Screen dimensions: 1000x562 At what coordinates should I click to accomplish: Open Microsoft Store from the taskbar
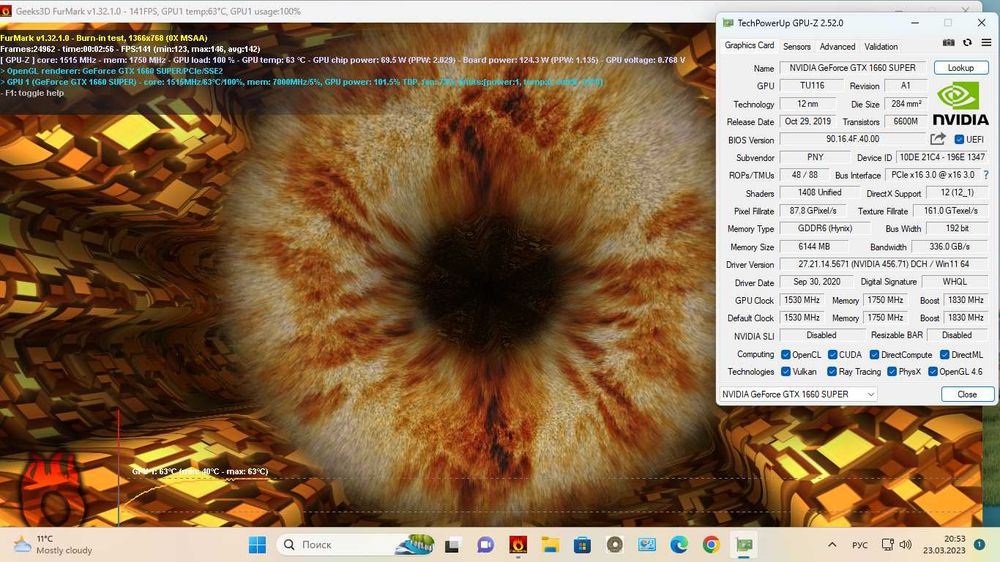[x=582, y=545]
